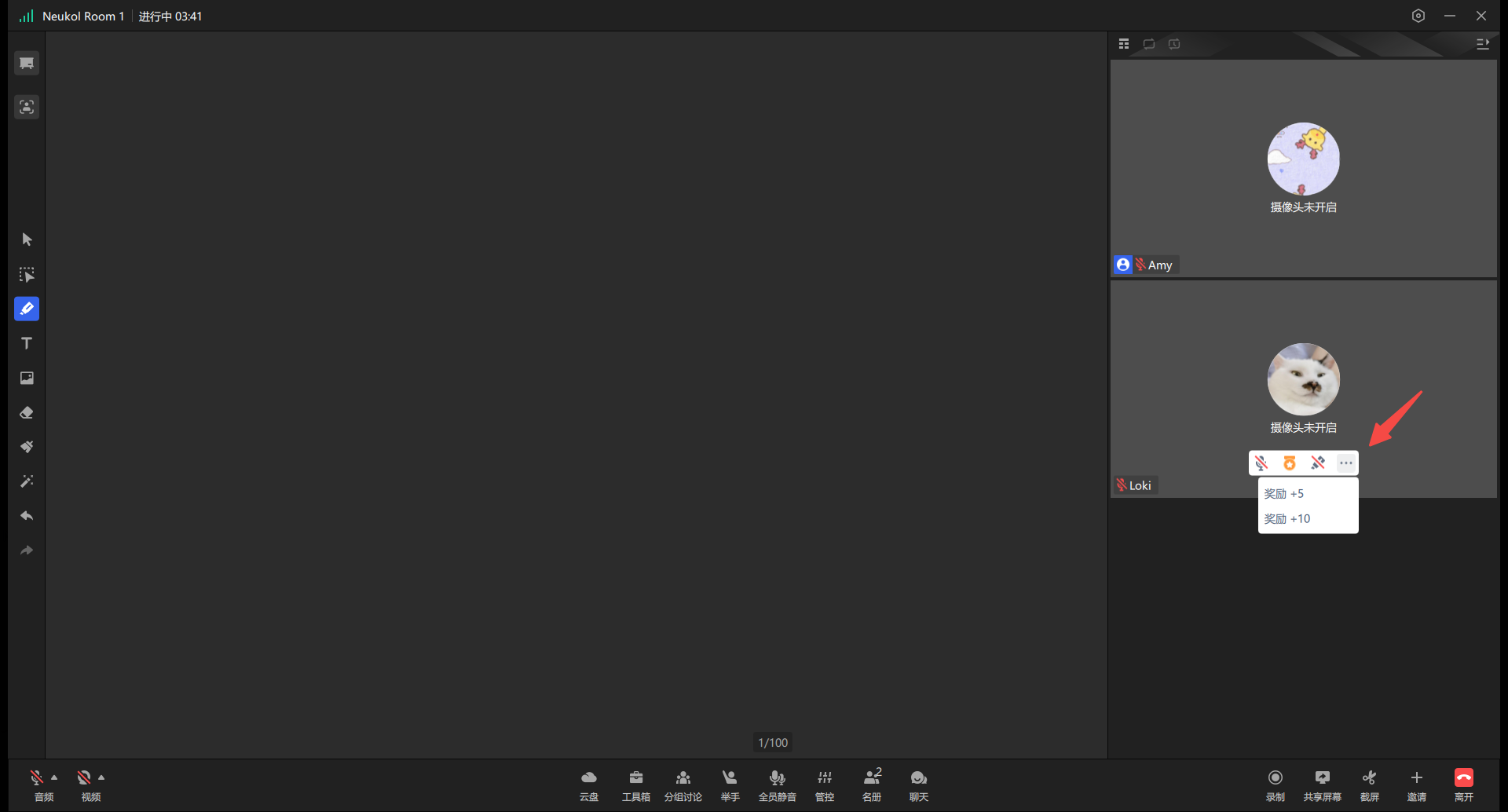Select the area selection tool
This screenshot has height=812, width=1508.
pyautogui.click(x=27, y=274)
